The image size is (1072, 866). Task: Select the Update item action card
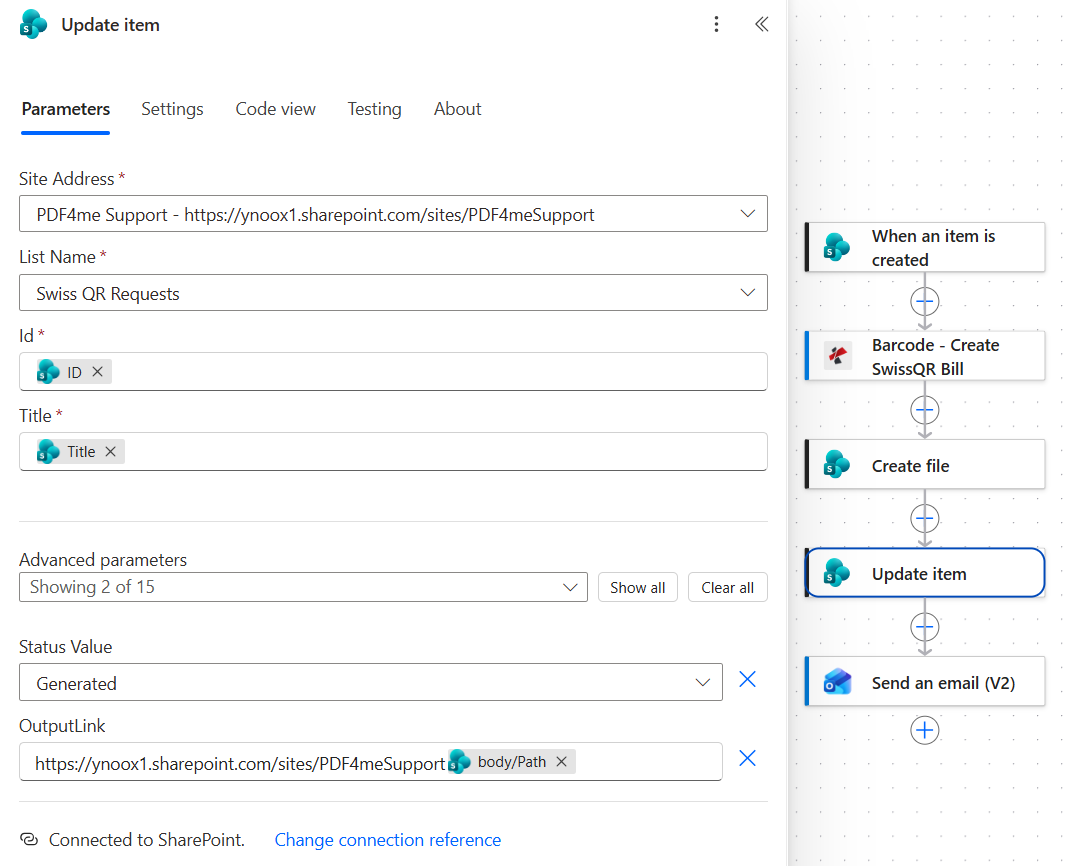[x=925, y=573]
